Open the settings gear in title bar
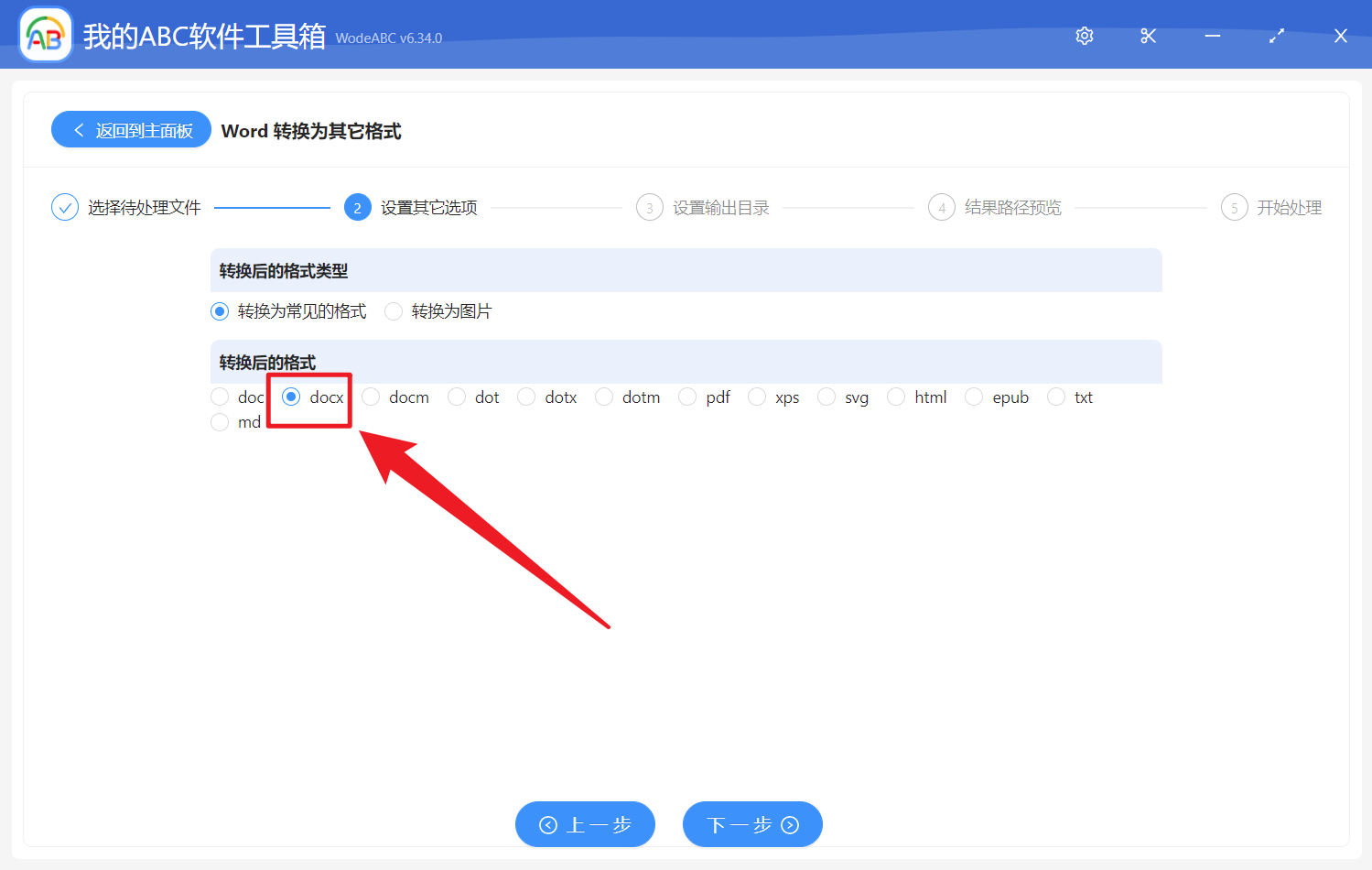 1084,36
